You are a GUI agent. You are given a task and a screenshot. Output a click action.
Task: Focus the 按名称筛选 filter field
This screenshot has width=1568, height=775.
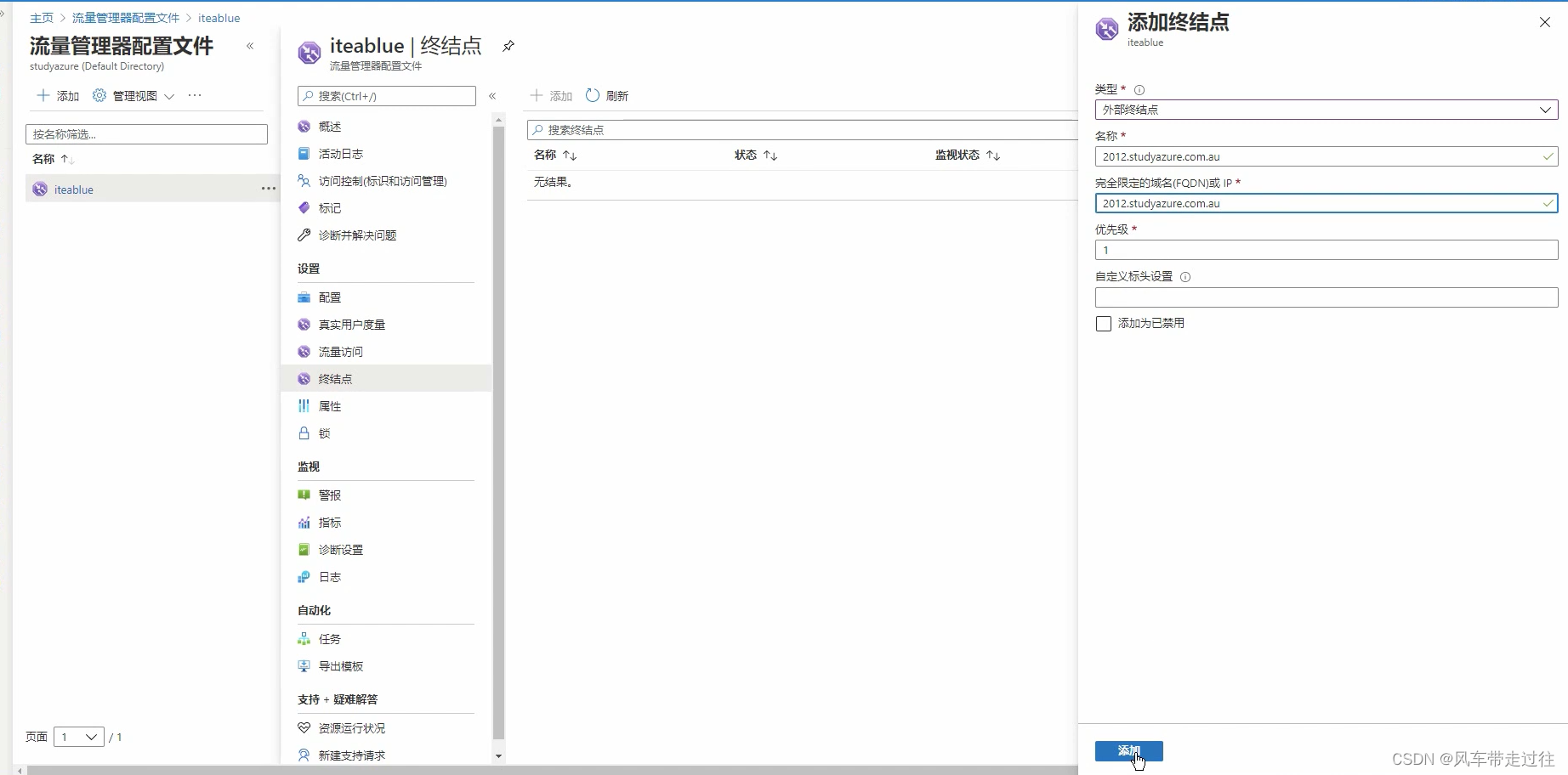pos(146,134)
